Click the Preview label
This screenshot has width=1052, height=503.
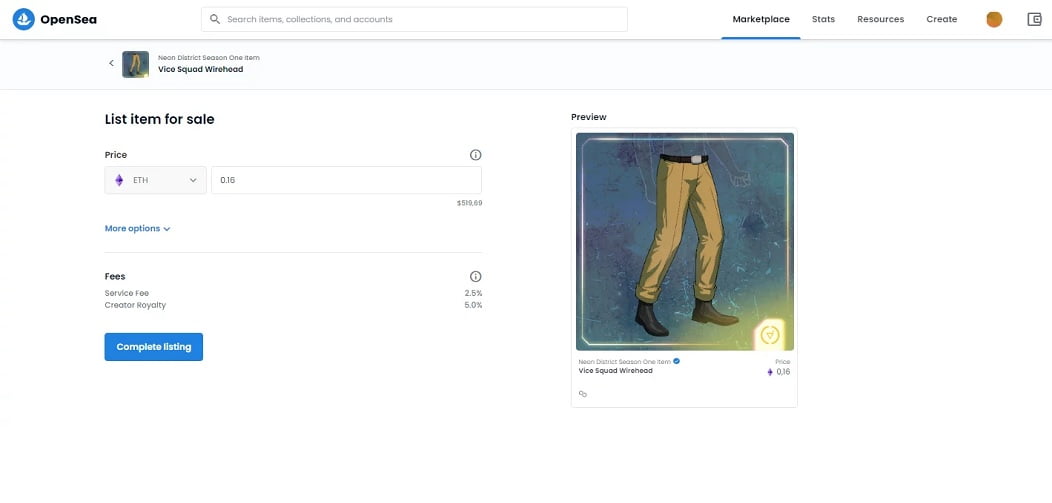(588, 117)
